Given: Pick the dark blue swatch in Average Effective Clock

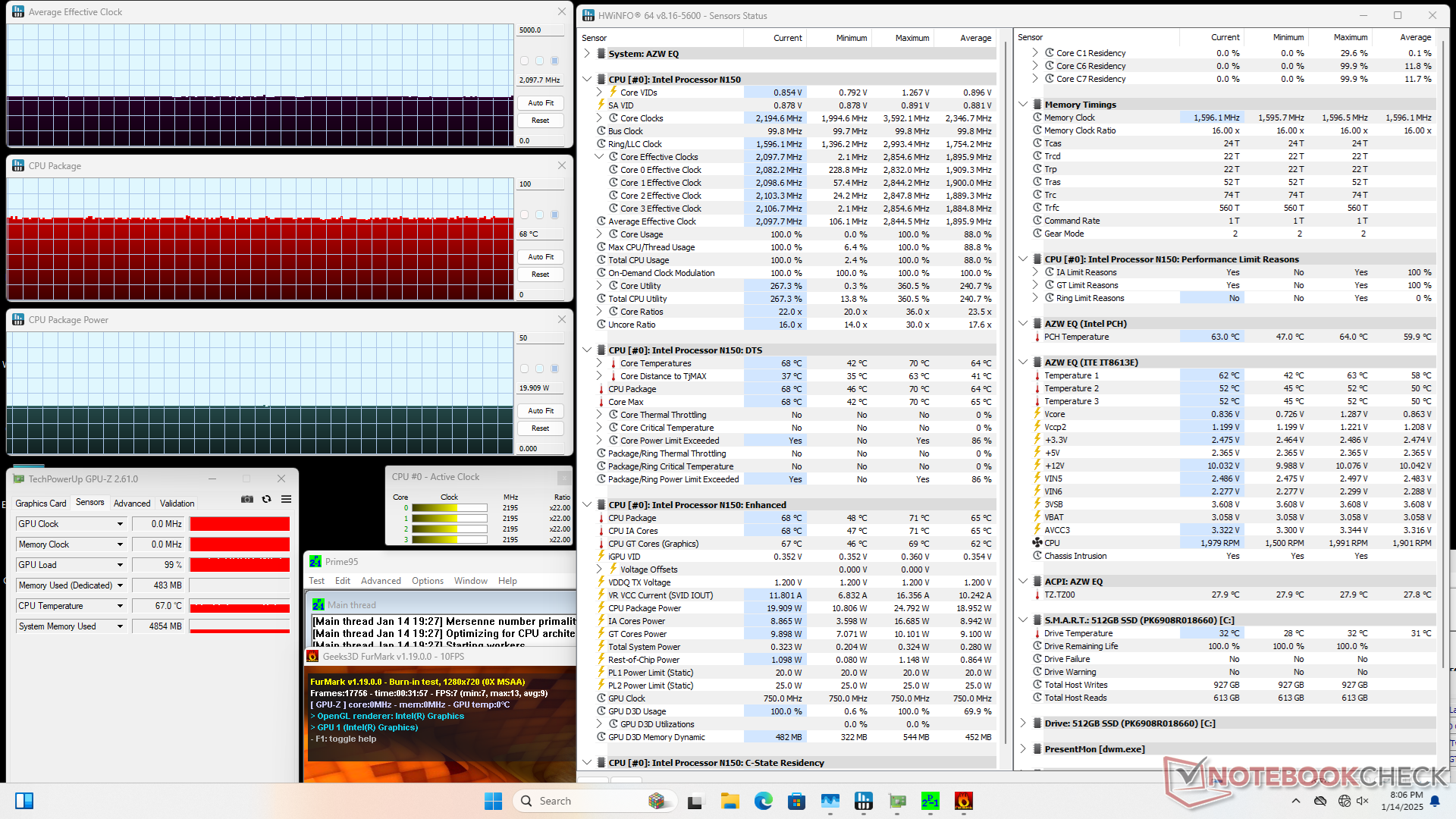Looking at the screenshot, I should click(555, 61).
